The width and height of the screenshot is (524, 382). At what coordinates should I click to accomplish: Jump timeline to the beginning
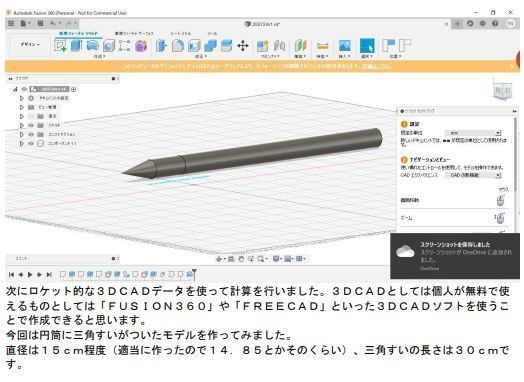pos(11,274)
